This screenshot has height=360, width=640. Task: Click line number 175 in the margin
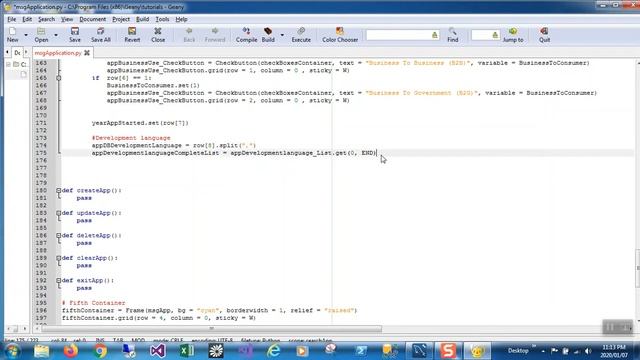click(x=40, y=153)
